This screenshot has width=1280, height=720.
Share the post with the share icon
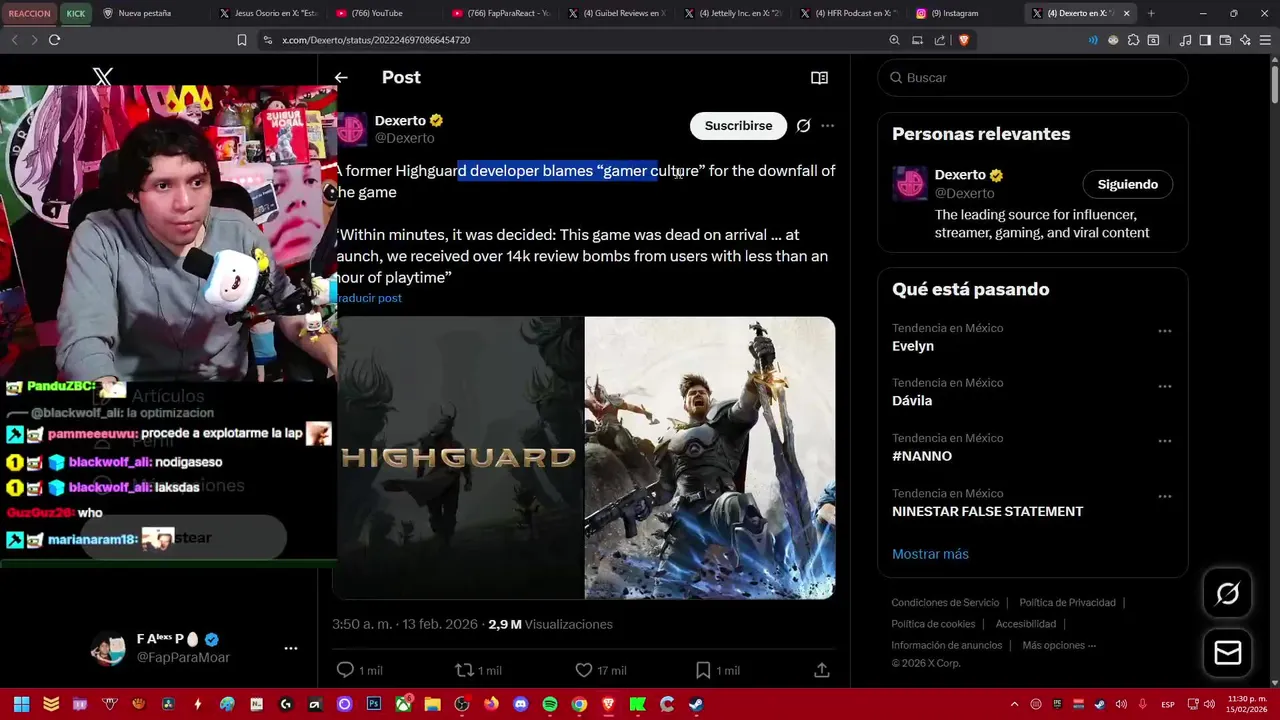point(821,670)
